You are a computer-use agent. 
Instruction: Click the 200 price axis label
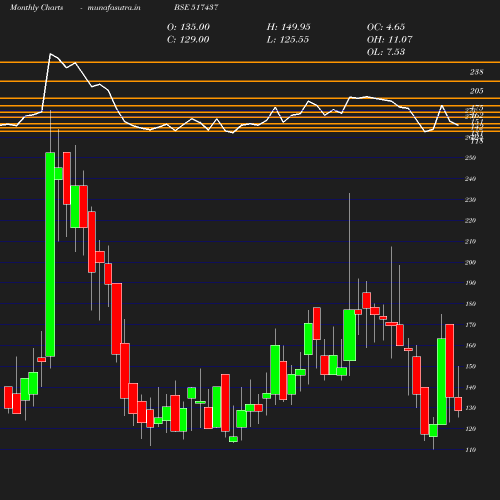point(470,263)
